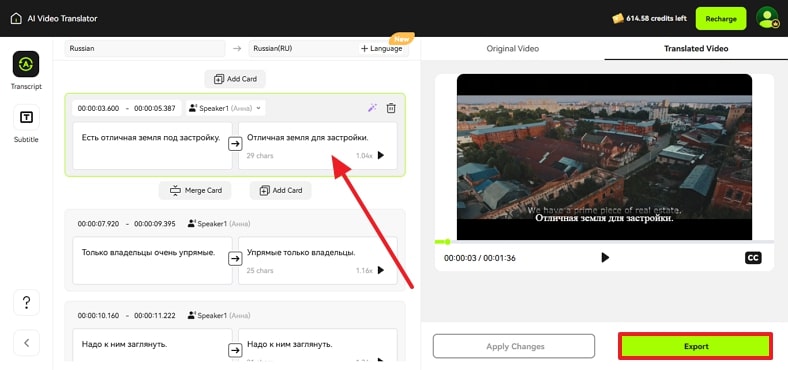The width and height of the screenshot is (788, 370).
Task: Click the AI Video Translator title
Action: [62, 19]
